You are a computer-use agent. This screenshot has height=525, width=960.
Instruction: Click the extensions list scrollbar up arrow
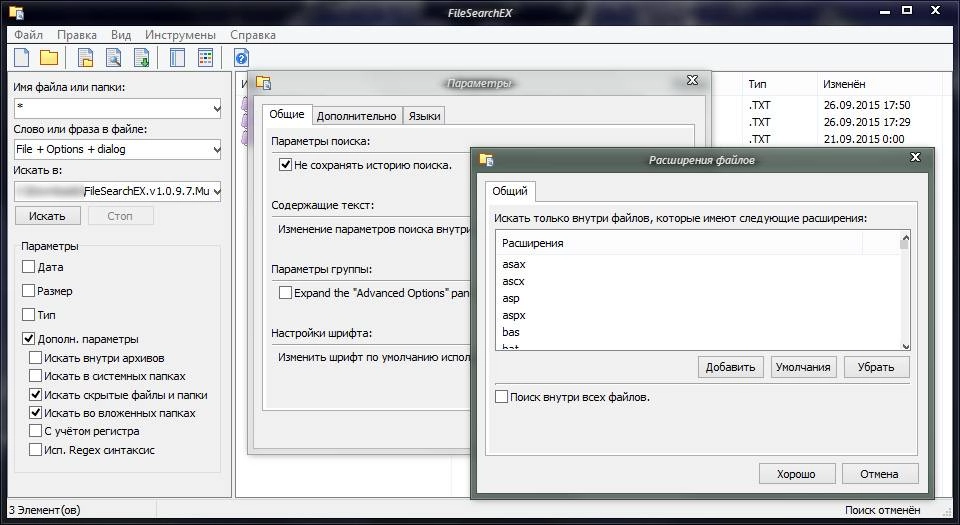click(x=906, y=237)
